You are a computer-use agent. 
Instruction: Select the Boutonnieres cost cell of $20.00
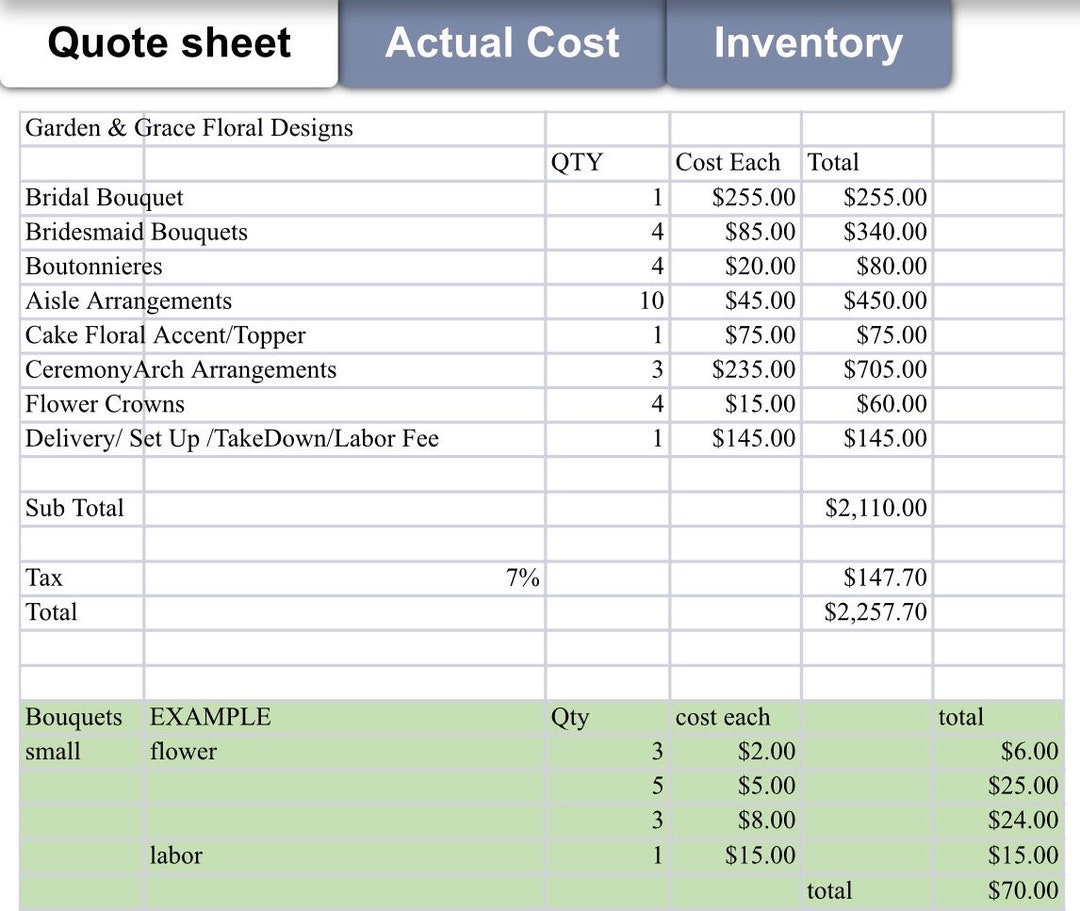point(760,266)
